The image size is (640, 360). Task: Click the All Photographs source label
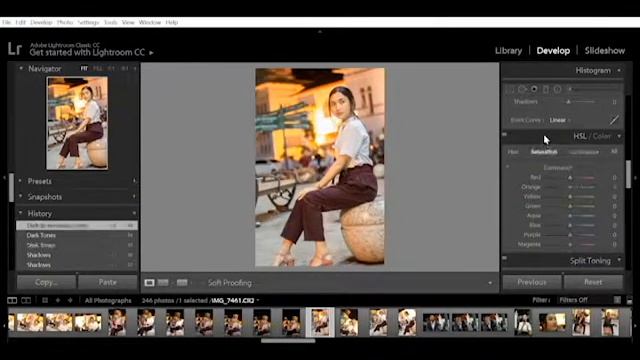pos(108,300)
